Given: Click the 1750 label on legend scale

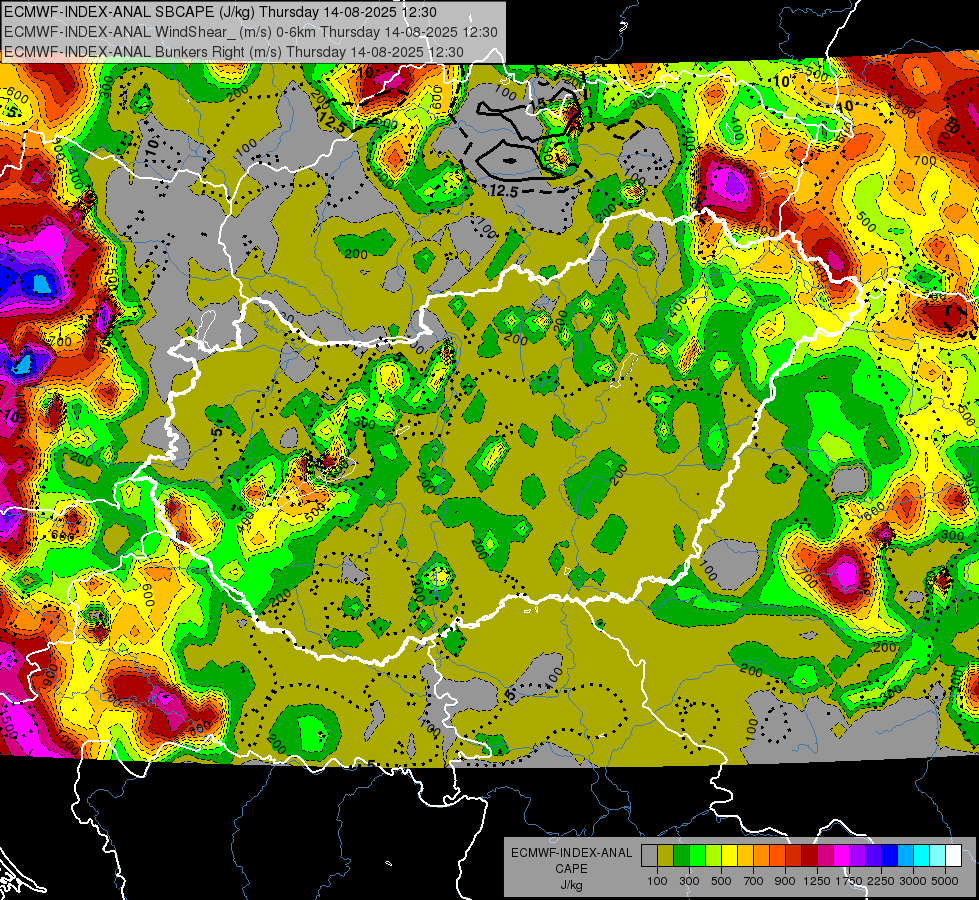Looking at the screenshot, I should [849, 881].
